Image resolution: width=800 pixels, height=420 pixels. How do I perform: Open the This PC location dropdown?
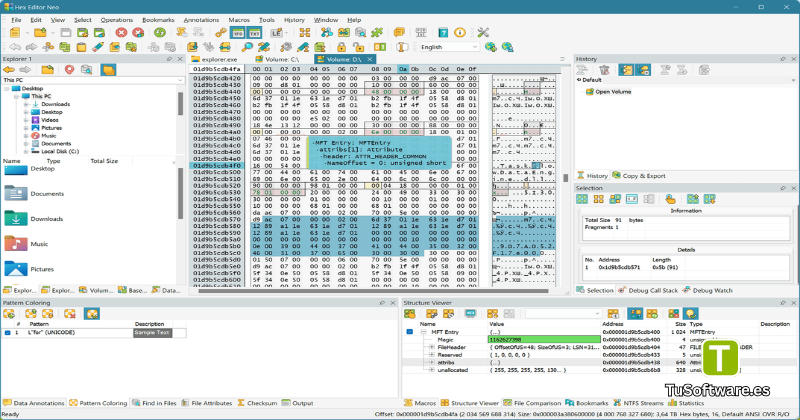(x=92, y=80)
